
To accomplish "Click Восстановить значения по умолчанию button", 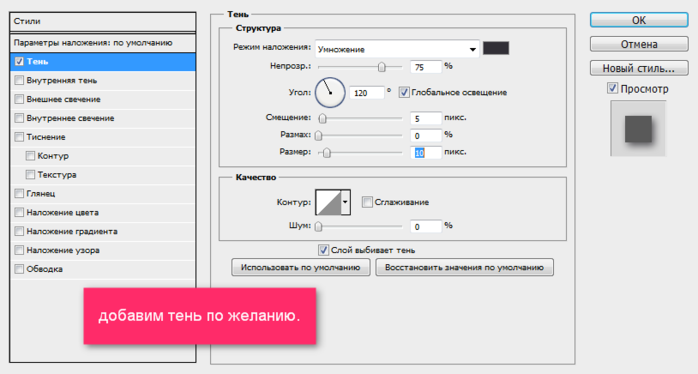I will click(x=464, y=267).
